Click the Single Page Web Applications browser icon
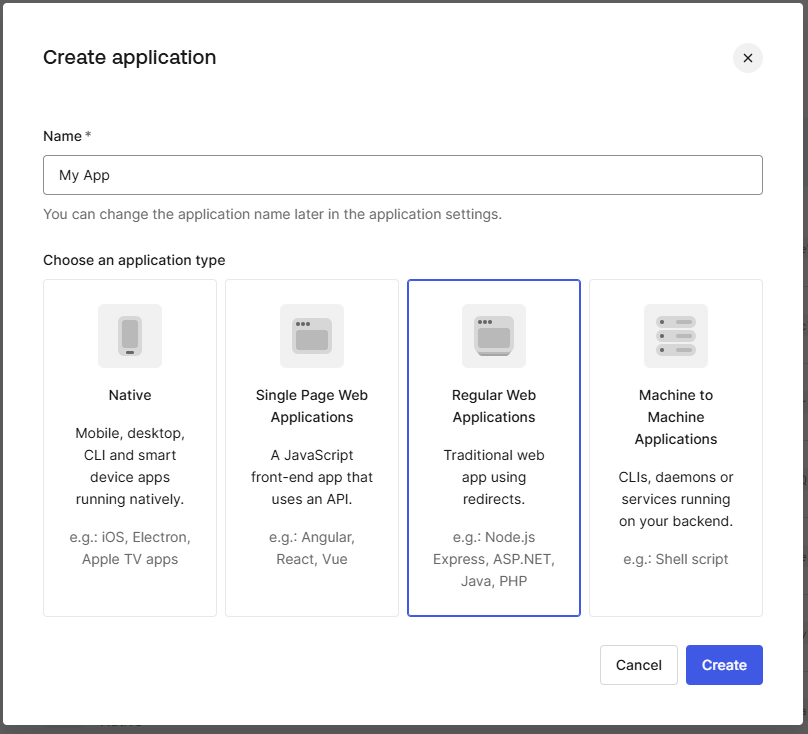The image size is (808, 734). (312, 336)
